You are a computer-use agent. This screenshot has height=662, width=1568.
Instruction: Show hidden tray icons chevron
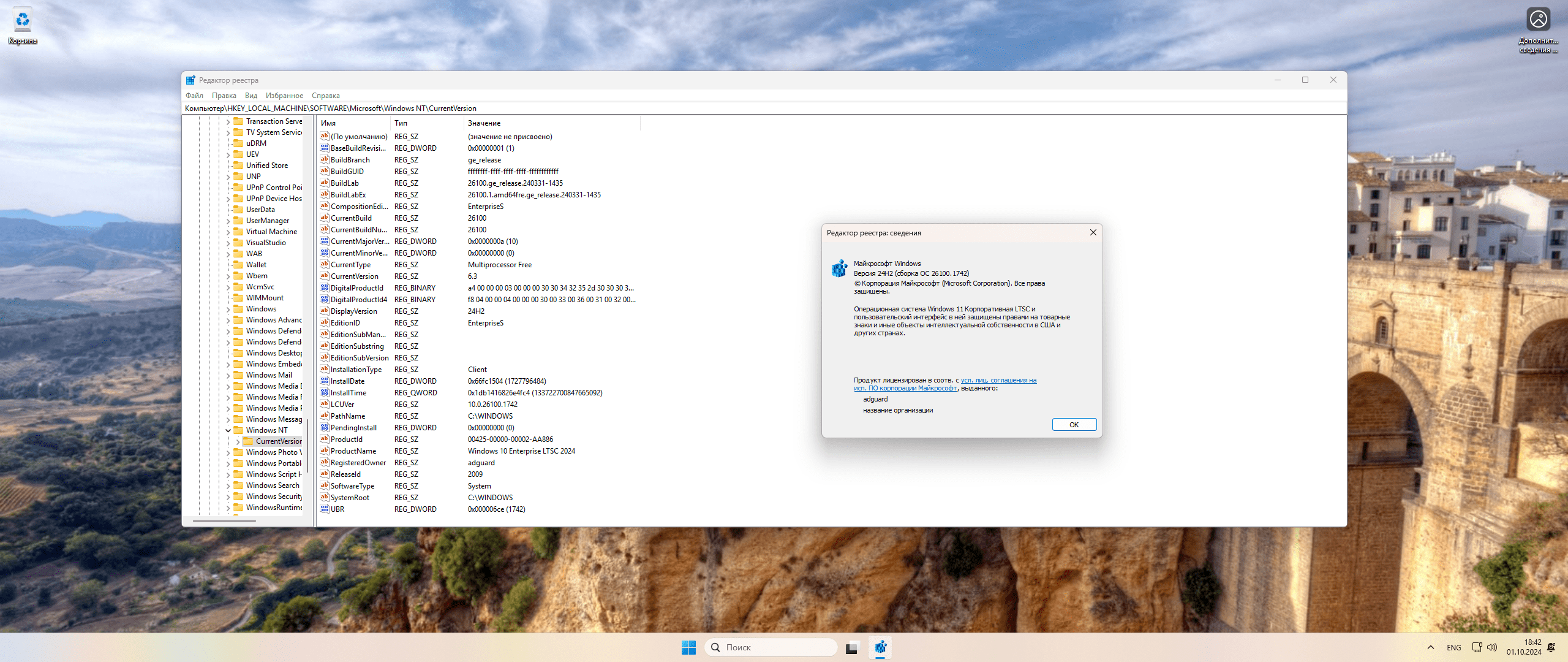(x=1431, y=647)
